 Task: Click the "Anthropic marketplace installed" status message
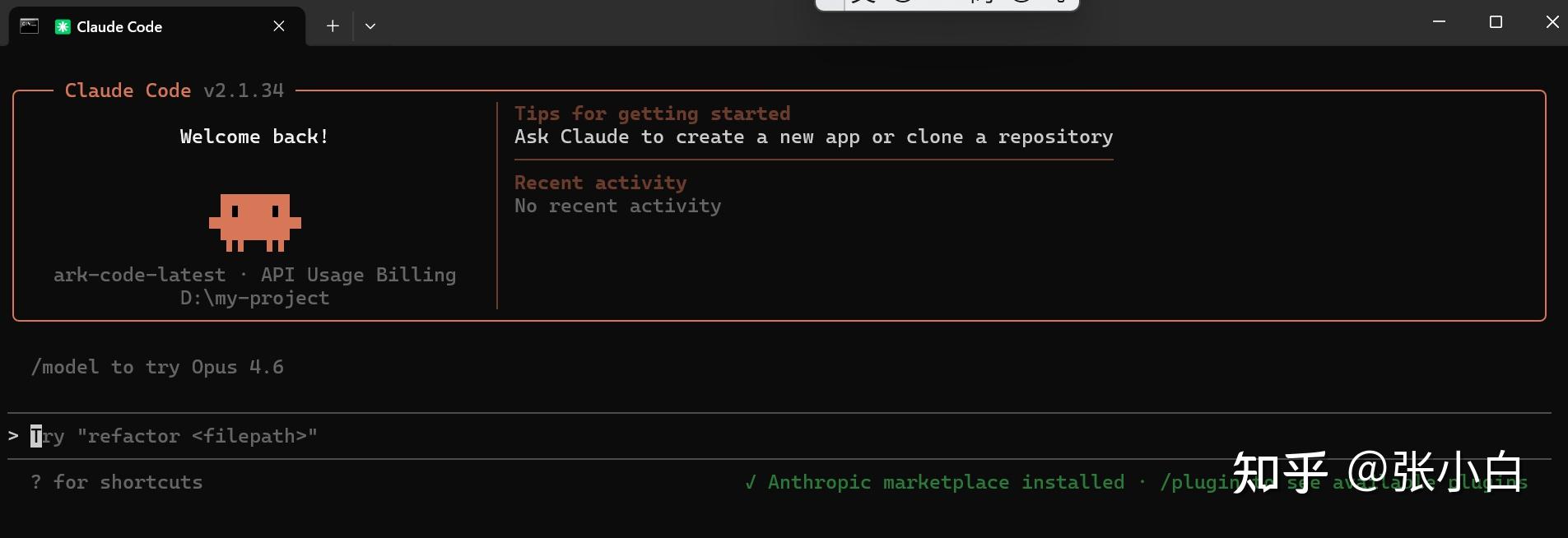pyautogui.click(x=946, y=482)
